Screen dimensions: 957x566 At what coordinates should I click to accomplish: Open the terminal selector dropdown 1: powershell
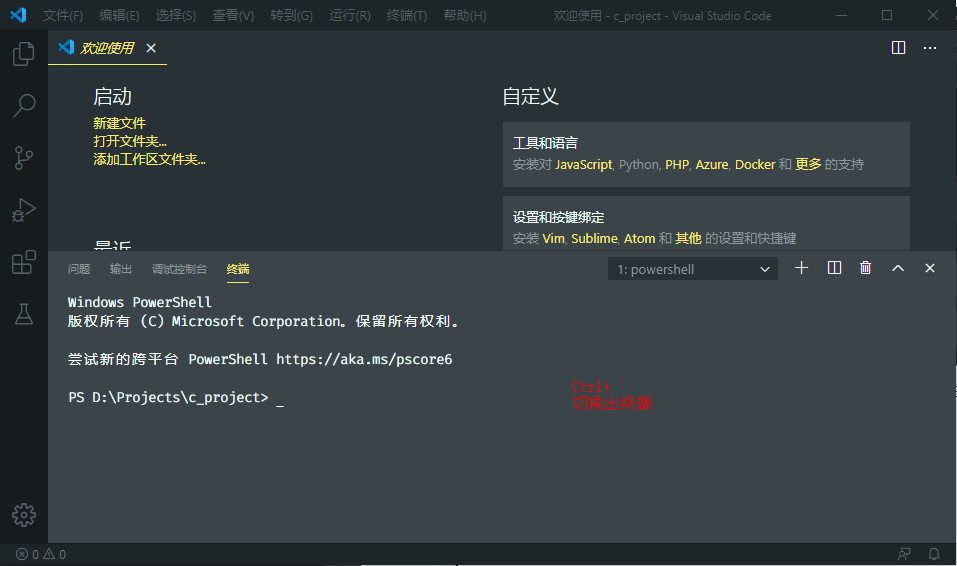tap(693, 269)
